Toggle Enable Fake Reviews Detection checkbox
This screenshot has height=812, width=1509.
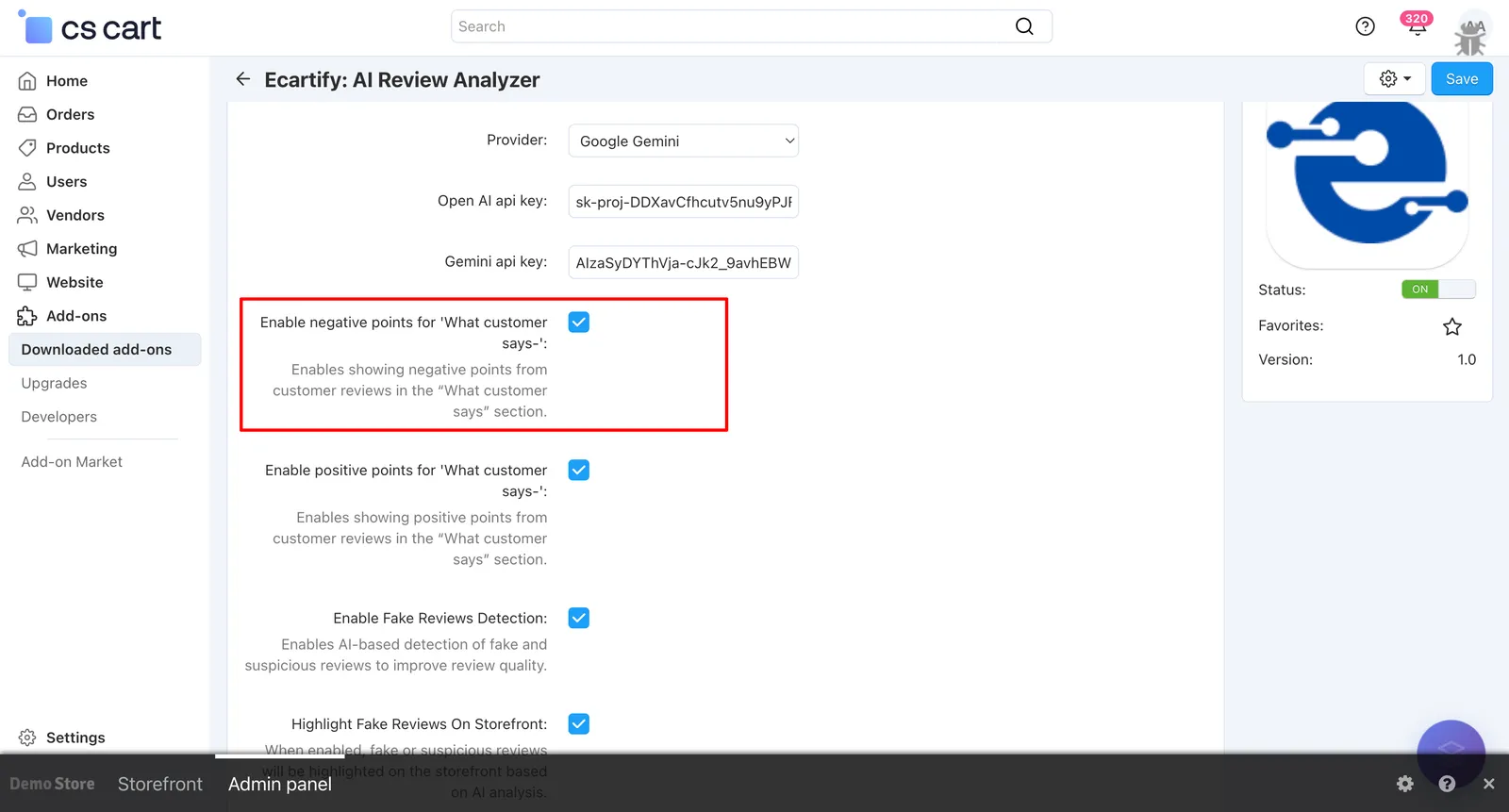[579, 618]
